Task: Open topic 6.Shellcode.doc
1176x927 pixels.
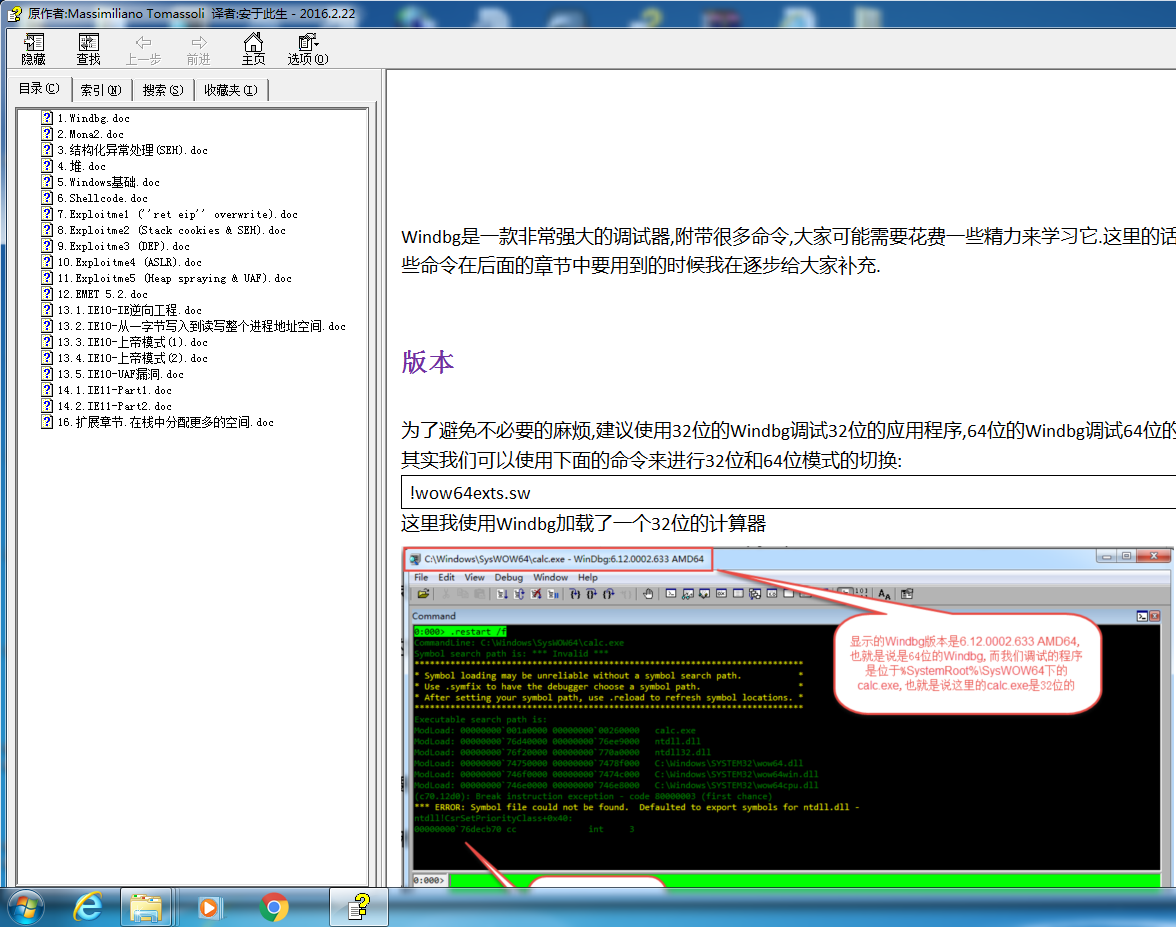Action: [103, 198]
